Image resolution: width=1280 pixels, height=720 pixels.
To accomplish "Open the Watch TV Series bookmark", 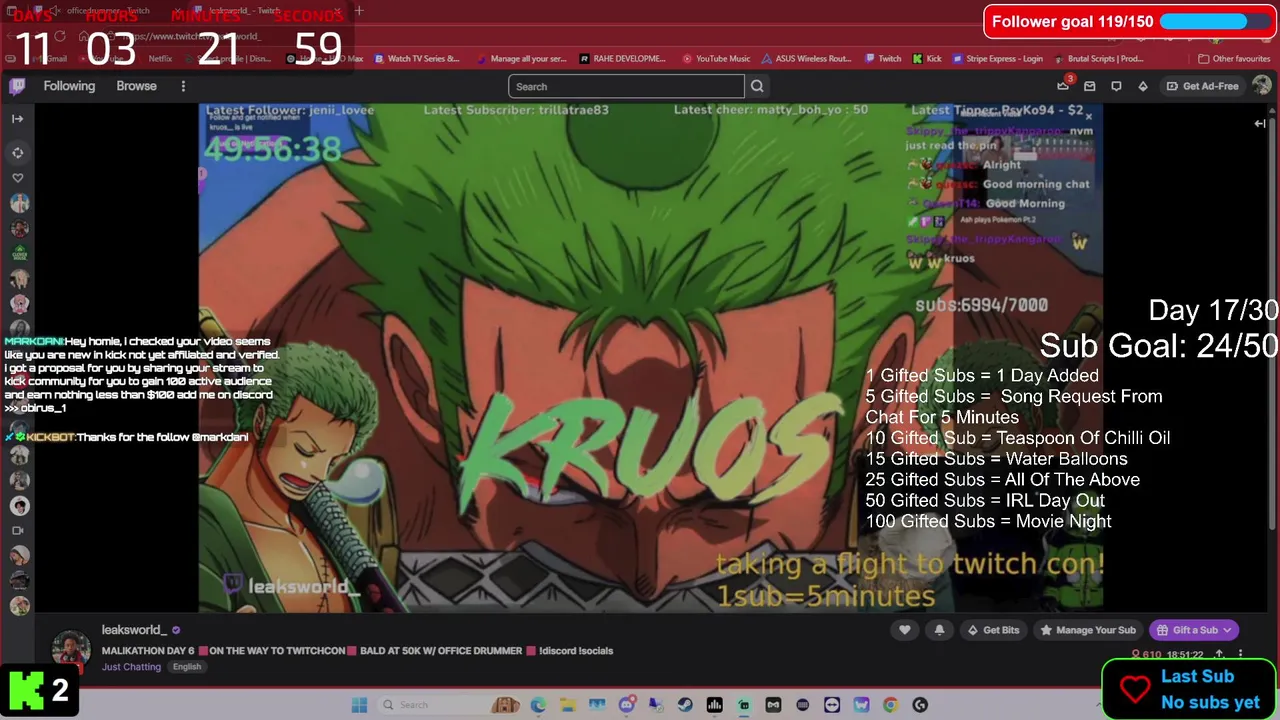I will 417,59.
